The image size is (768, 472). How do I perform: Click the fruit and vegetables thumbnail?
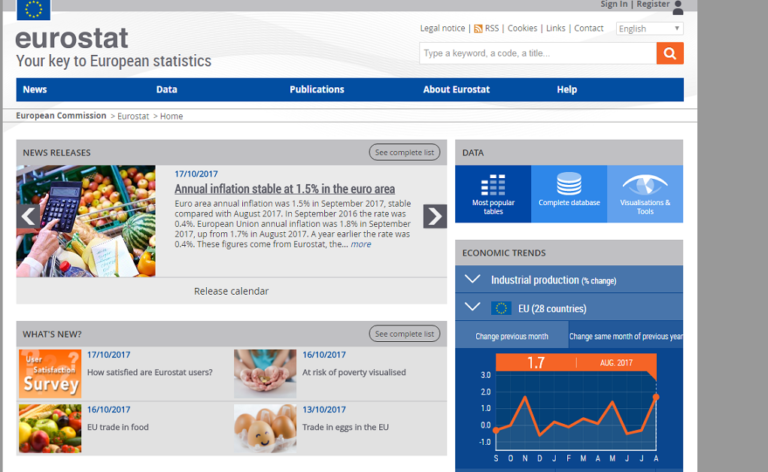(x=50, y=428)
